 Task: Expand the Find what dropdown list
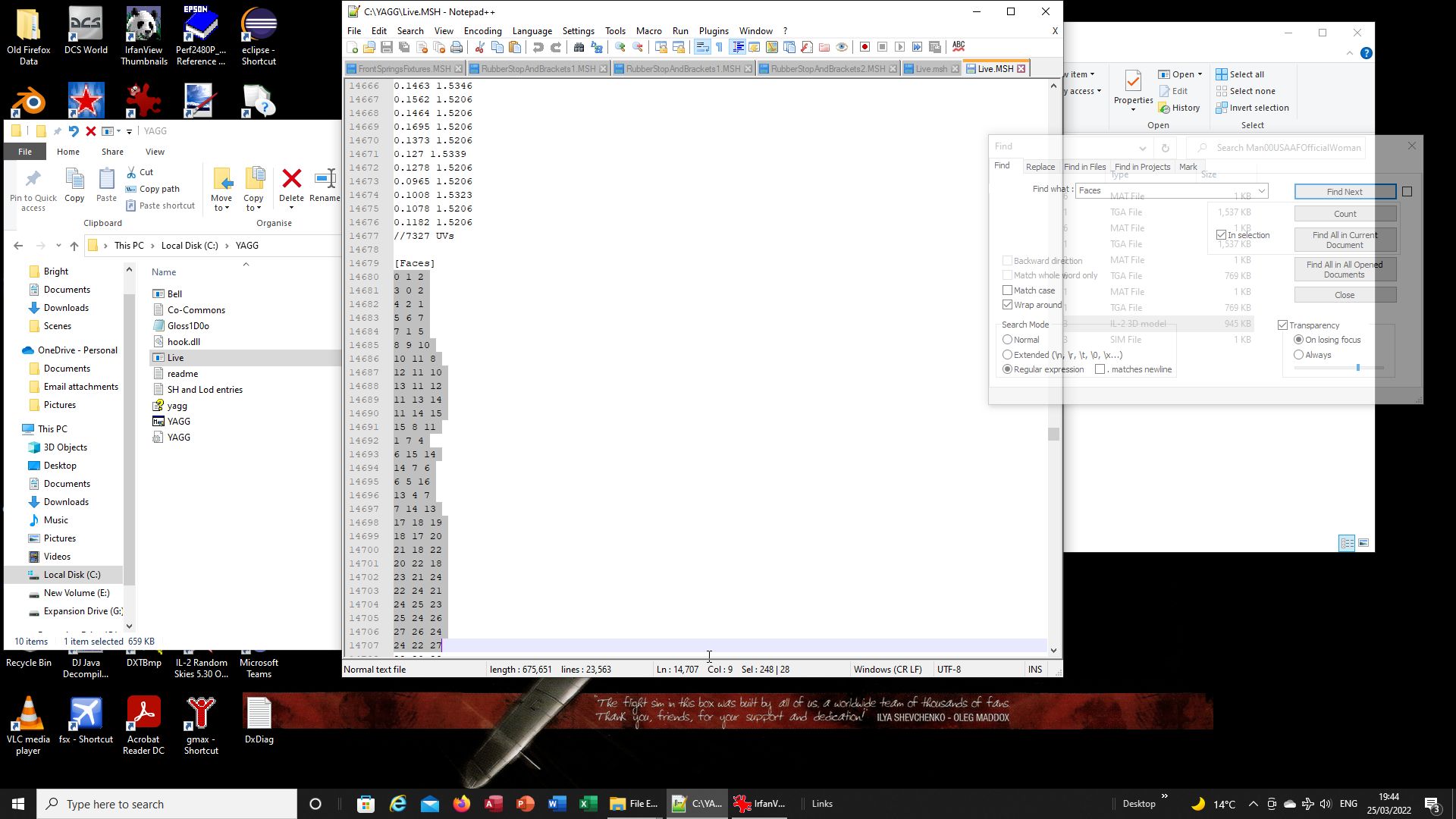pyautogui.click(x=1261, y=191)
